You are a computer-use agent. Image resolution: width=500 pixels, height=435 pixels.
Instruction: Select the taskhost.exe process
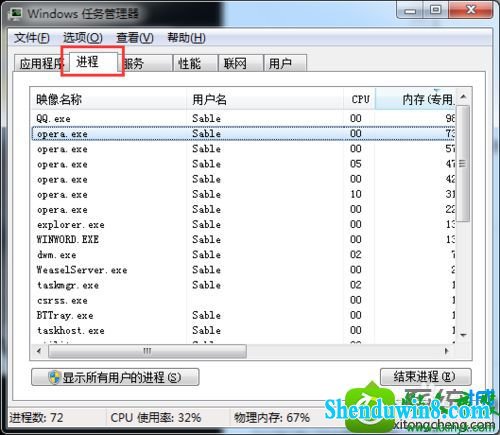click(243, 331)
